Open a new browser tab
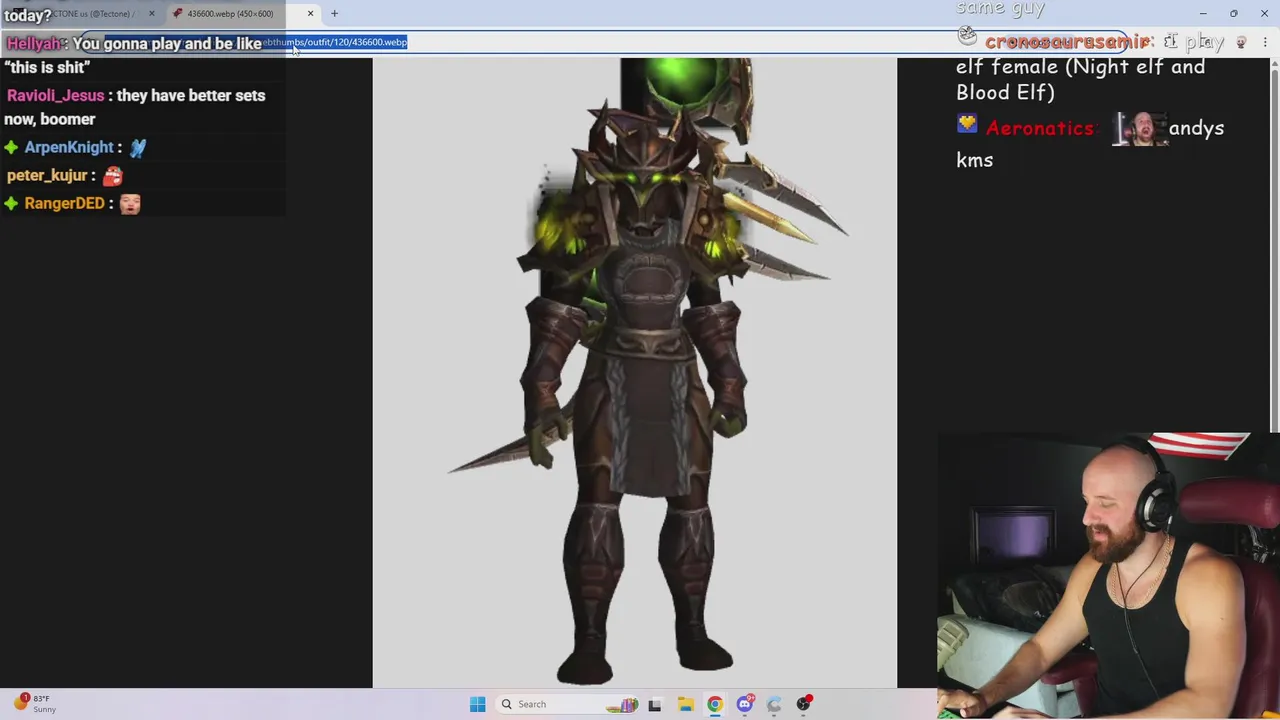The width and height of the screenshot is (1280, 720). pos(334,13)
